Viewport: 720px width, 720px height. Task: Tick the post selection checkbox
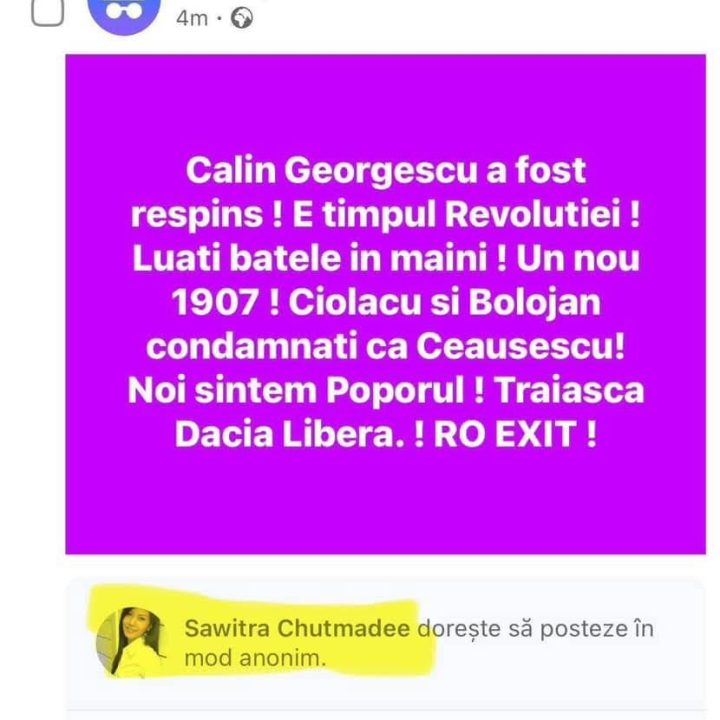(47, 12)
